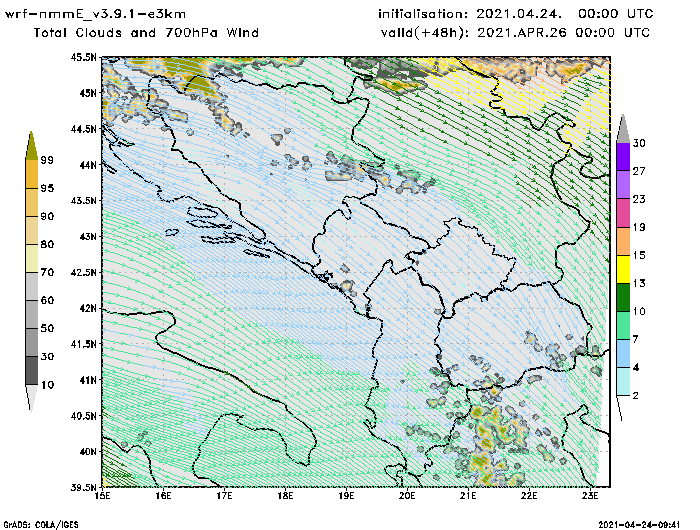
Task: Click the 17E longitude axis label
Action: 225,496
